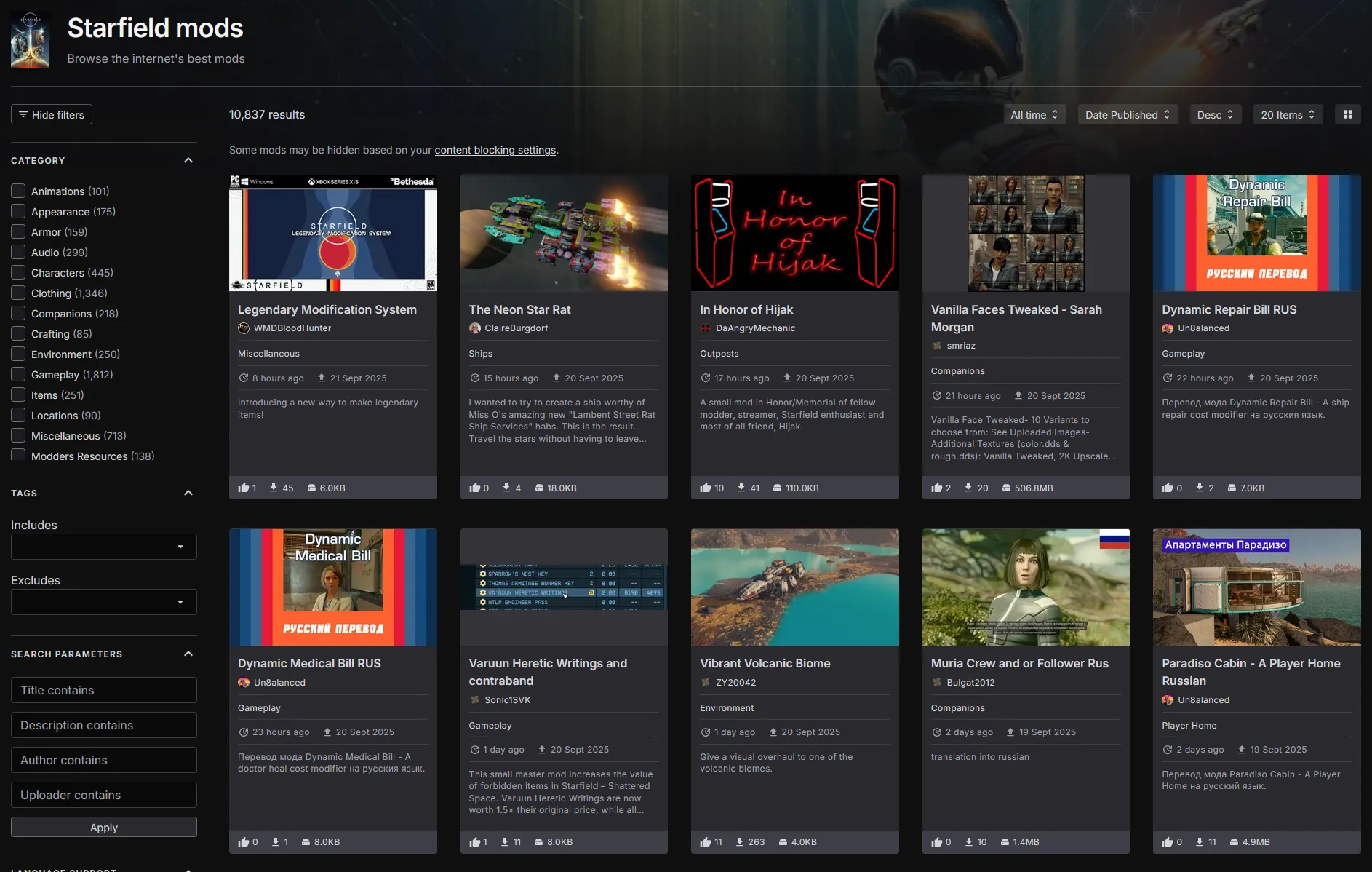Image resolution: width=1372 pixels, height=872 pixels.
Task: Click the Title contains input field
Action: pyautogui.click(x=103, y=690)
